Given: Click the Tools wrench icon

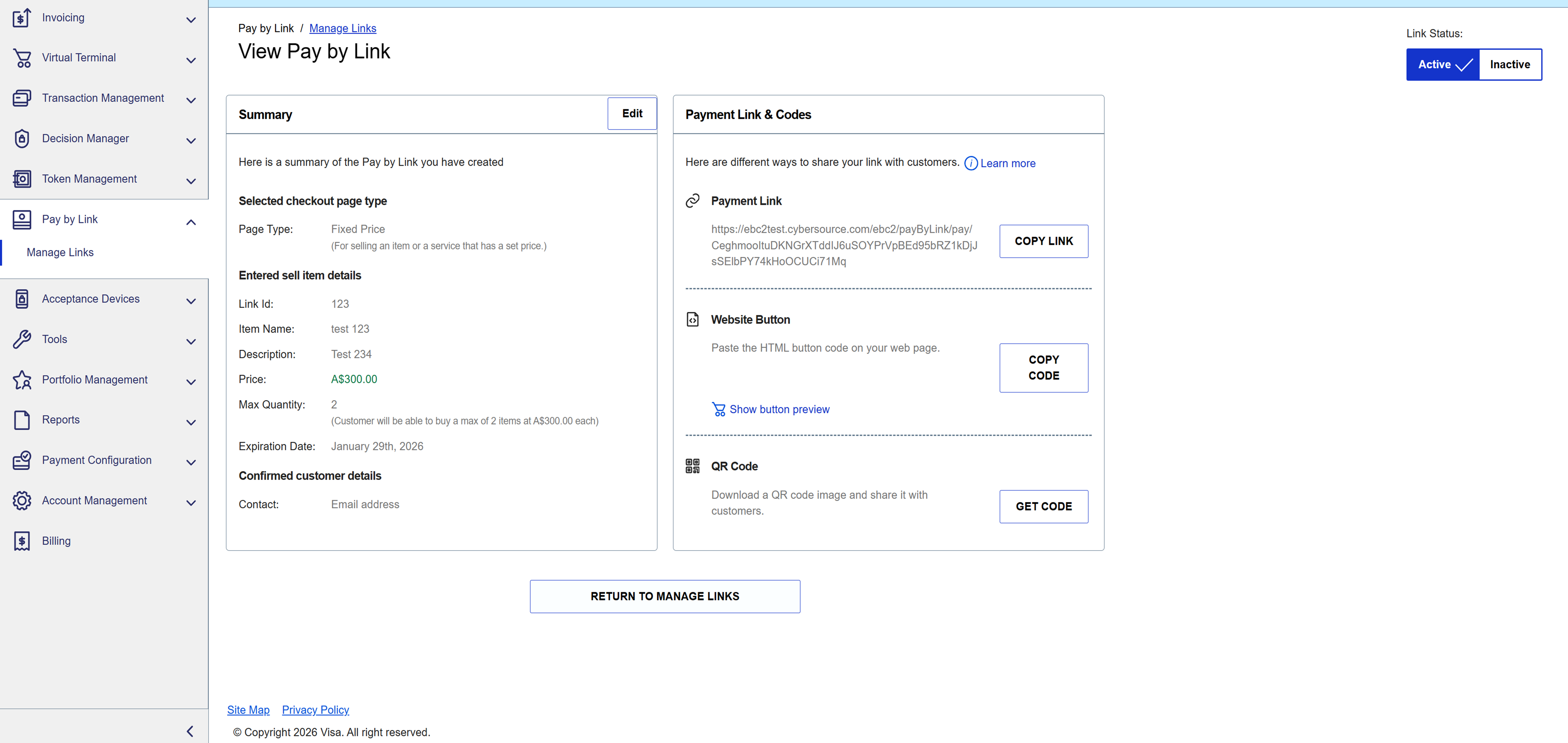Looking at the screenshot, I should coord(22,340).
